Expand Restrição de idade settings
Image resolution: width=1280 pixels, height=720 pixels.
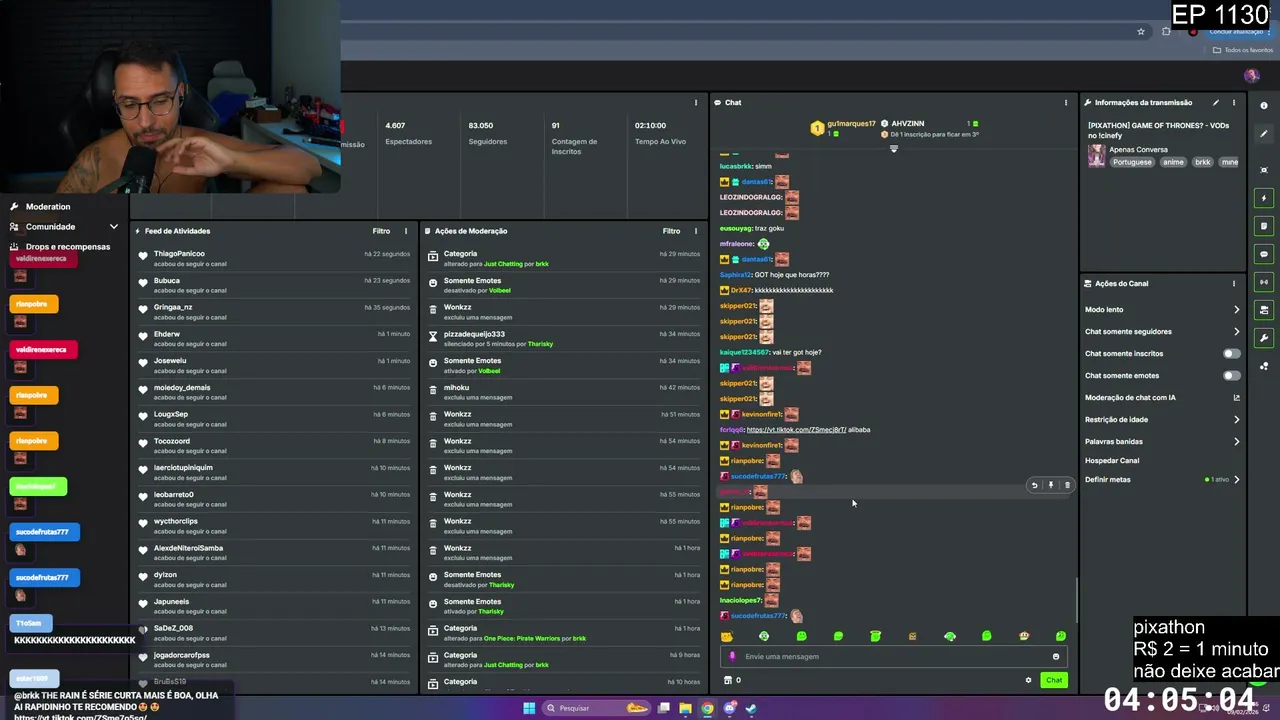click(1236, 420)
